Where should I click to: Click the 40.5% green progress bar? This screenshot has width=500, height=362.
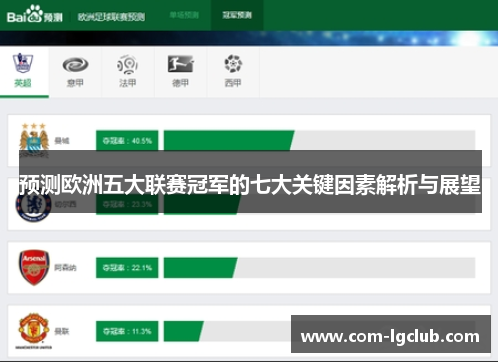[229, 141]
